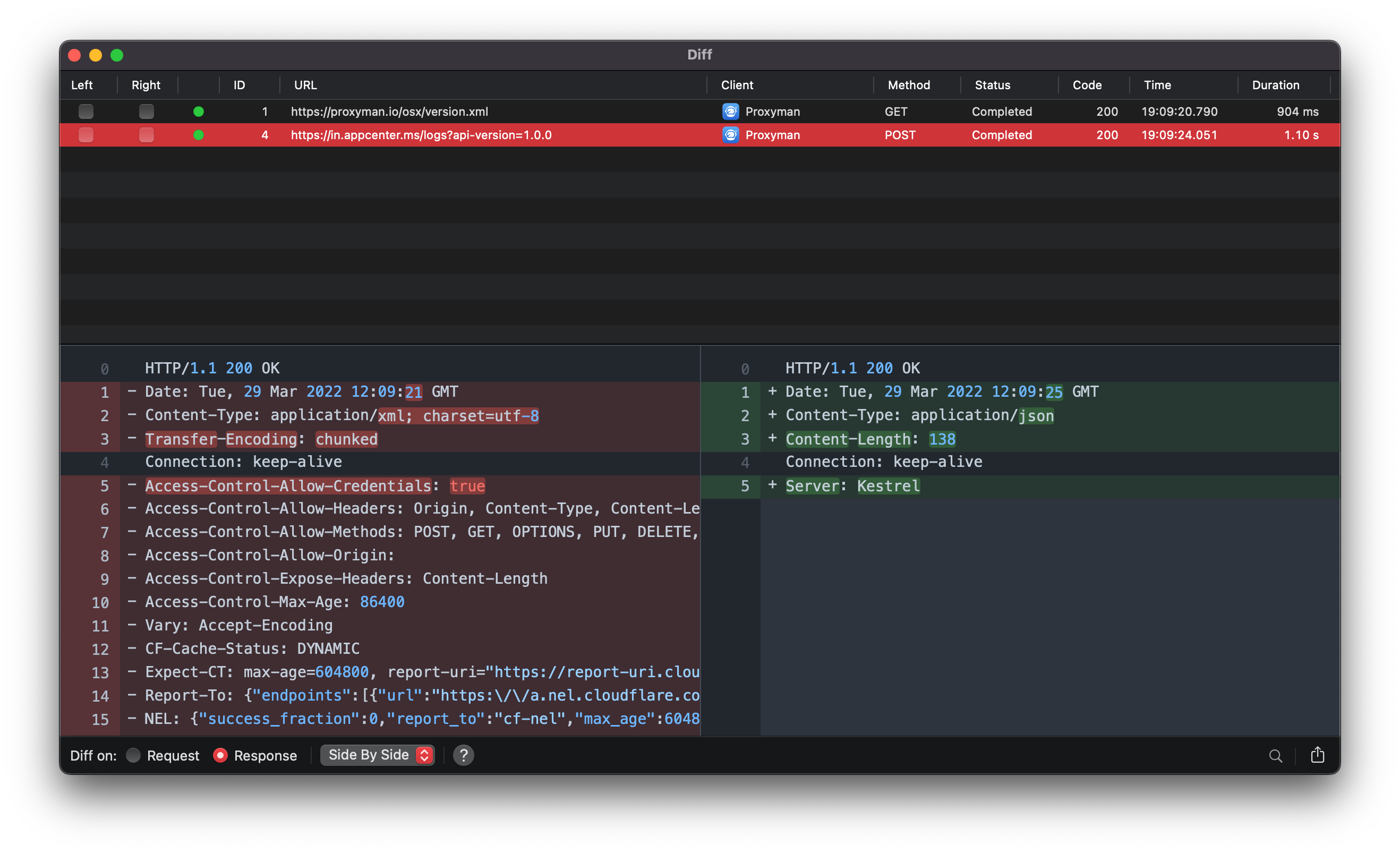Click the Transfer-Encoding chunked diff line
The height and width of the screenshot is (853, 1400).
[x=261, y=439]
